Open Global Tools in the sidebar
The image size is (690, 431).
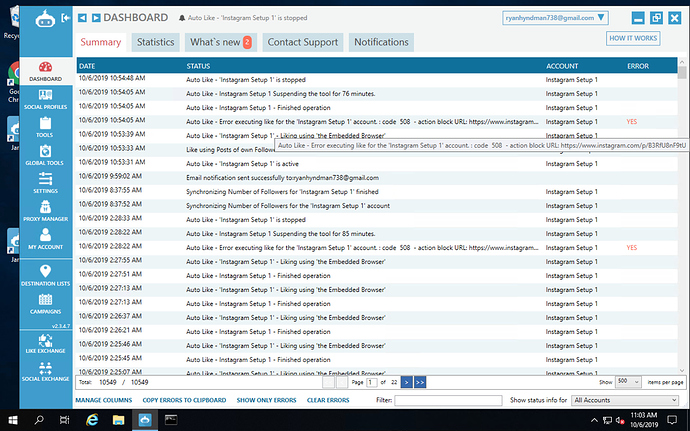point(45,155)
